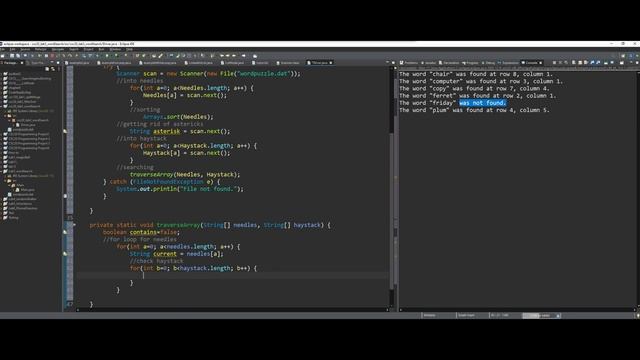Image resolution: width=640 pixels, height=360 pixels.
Task: Open Package Explorer view menu icon
Action: tap(58, 69)
